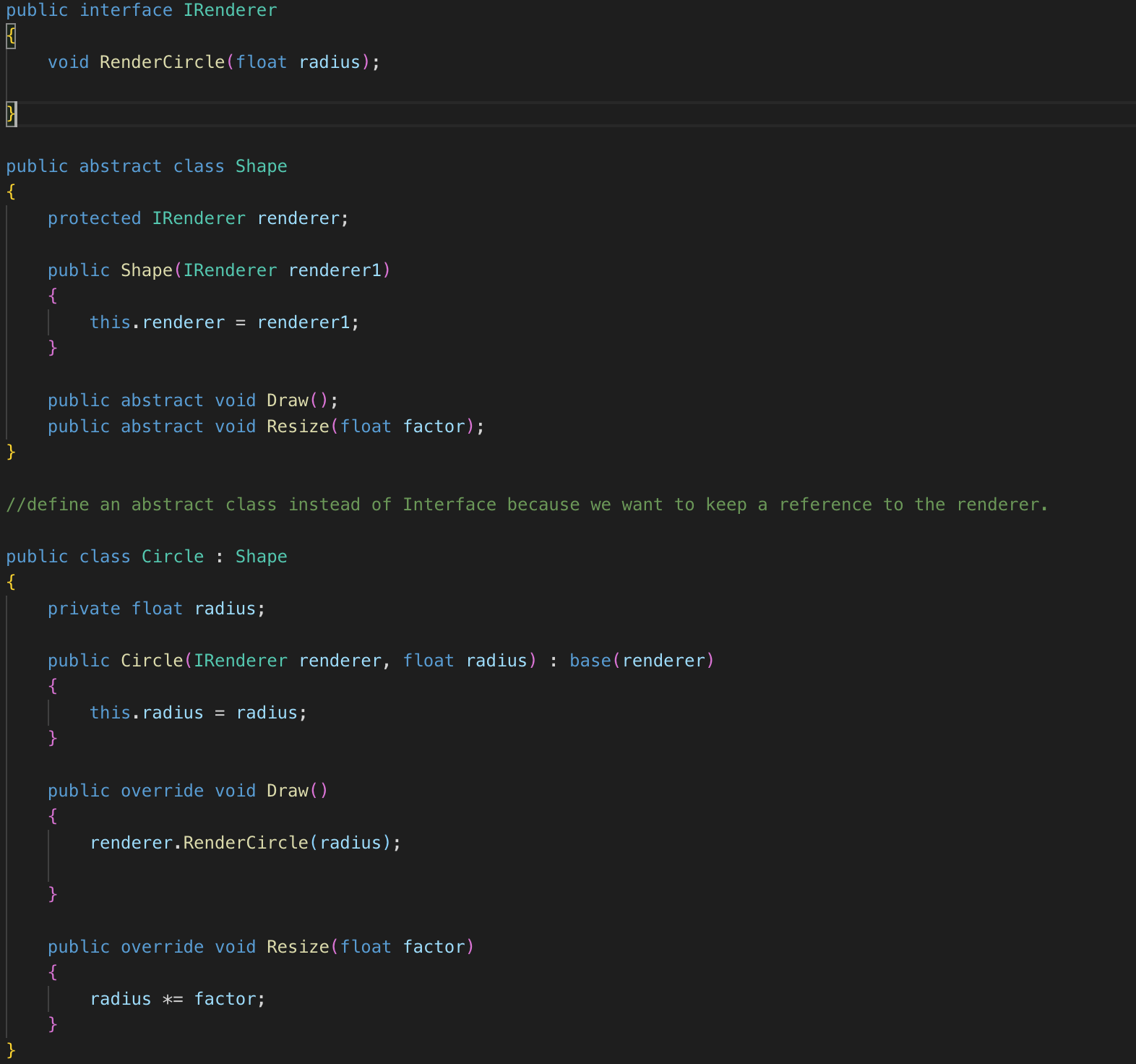Image resolution: width=1136 pixels, height=1064 pixels.
Task: Click 'RenderCircle' in renderer.RenderCircle call
Action: point(246,843)
